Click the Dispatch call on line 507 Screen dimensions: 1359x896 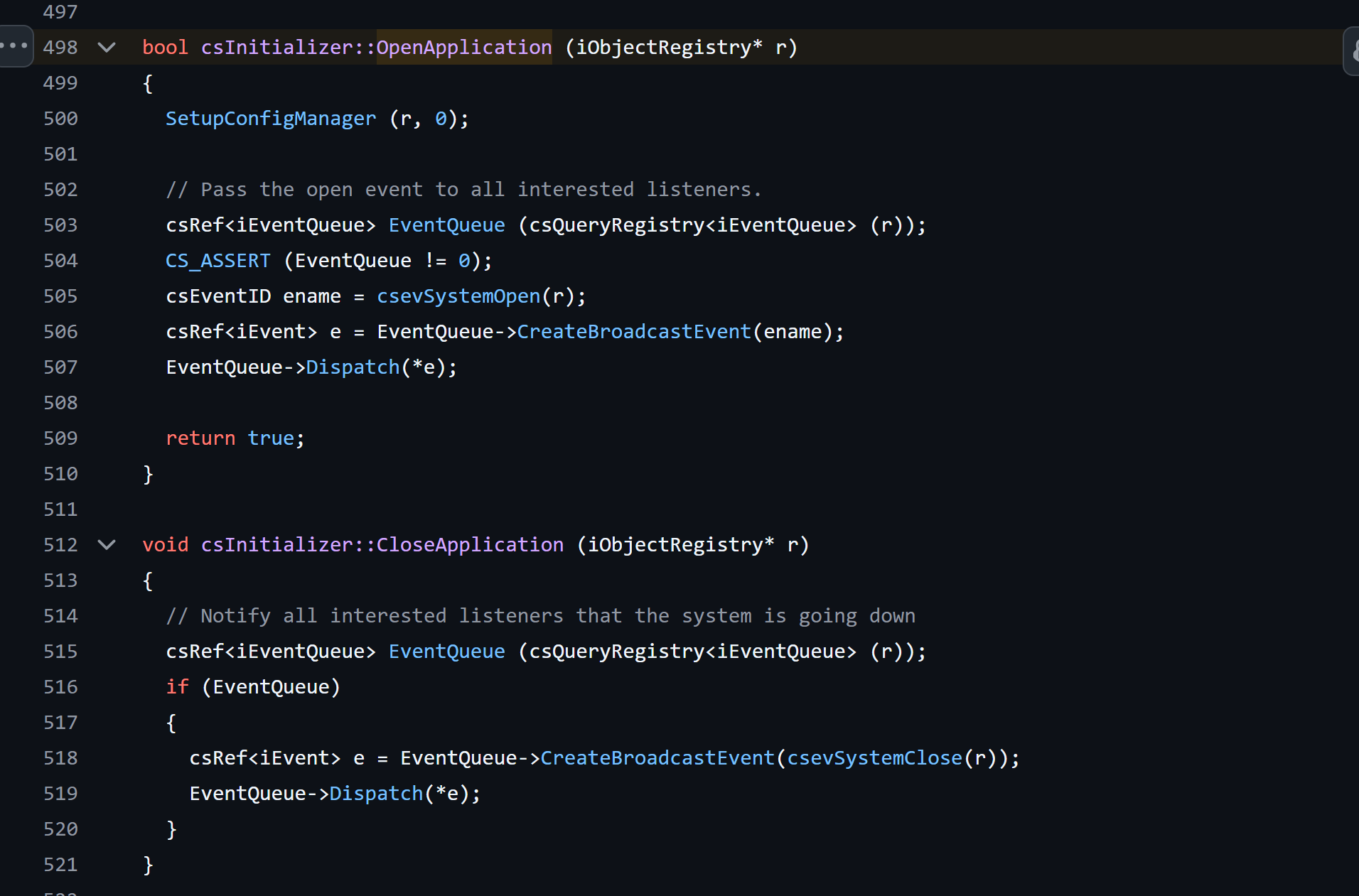[x=353, y=367]
